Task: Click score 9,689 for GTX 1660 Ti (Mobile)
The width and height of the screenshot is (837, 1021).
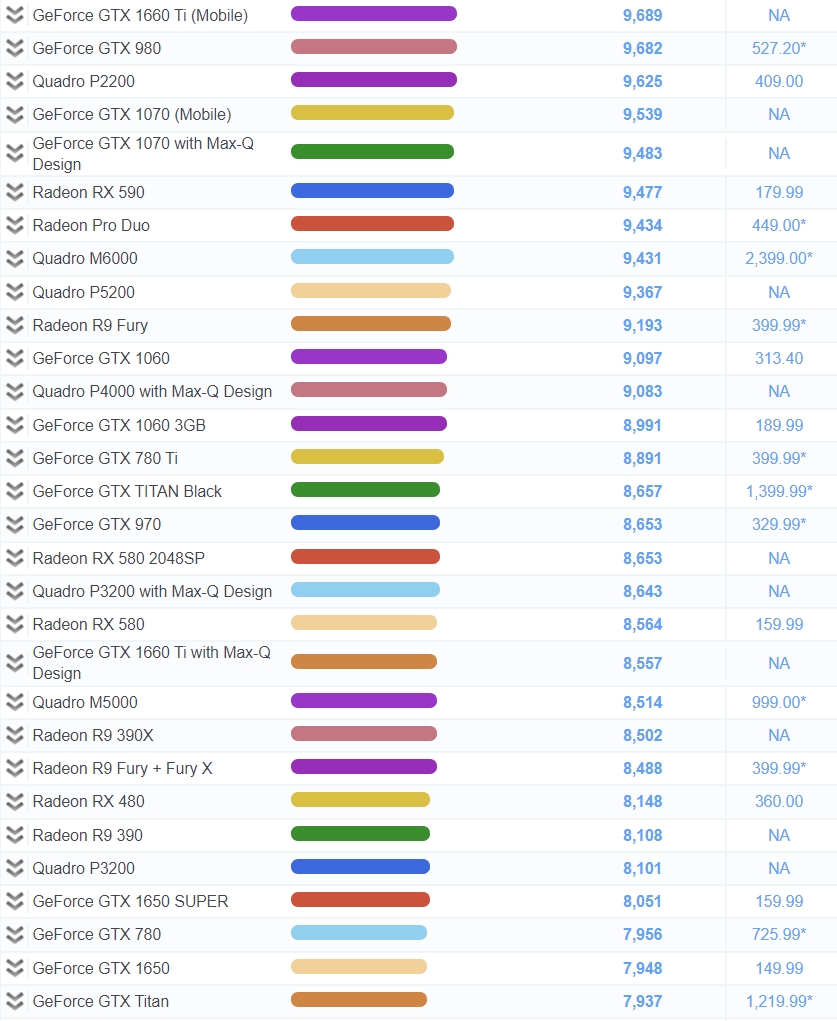Action: coord(642,16)
